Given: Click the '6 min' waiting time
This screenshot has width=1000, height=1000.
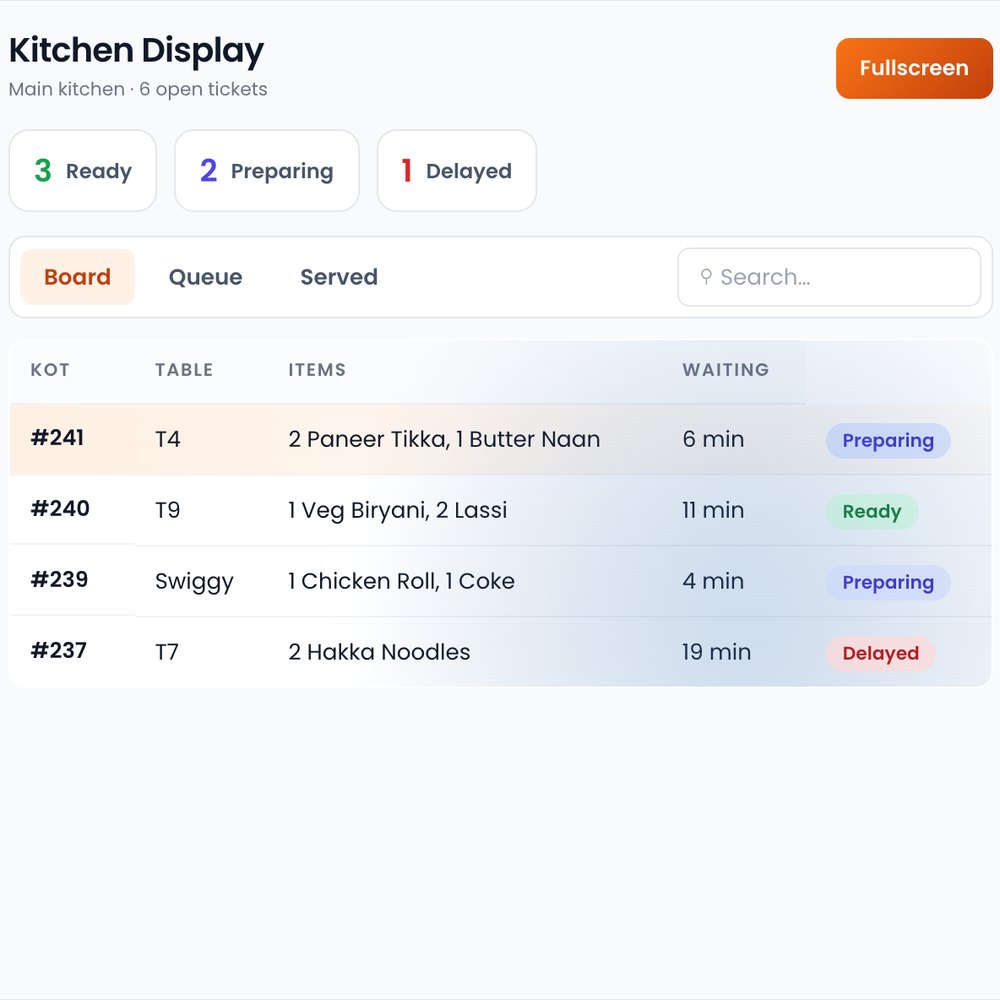Looking at the screenshot, I should pos(713,439).
